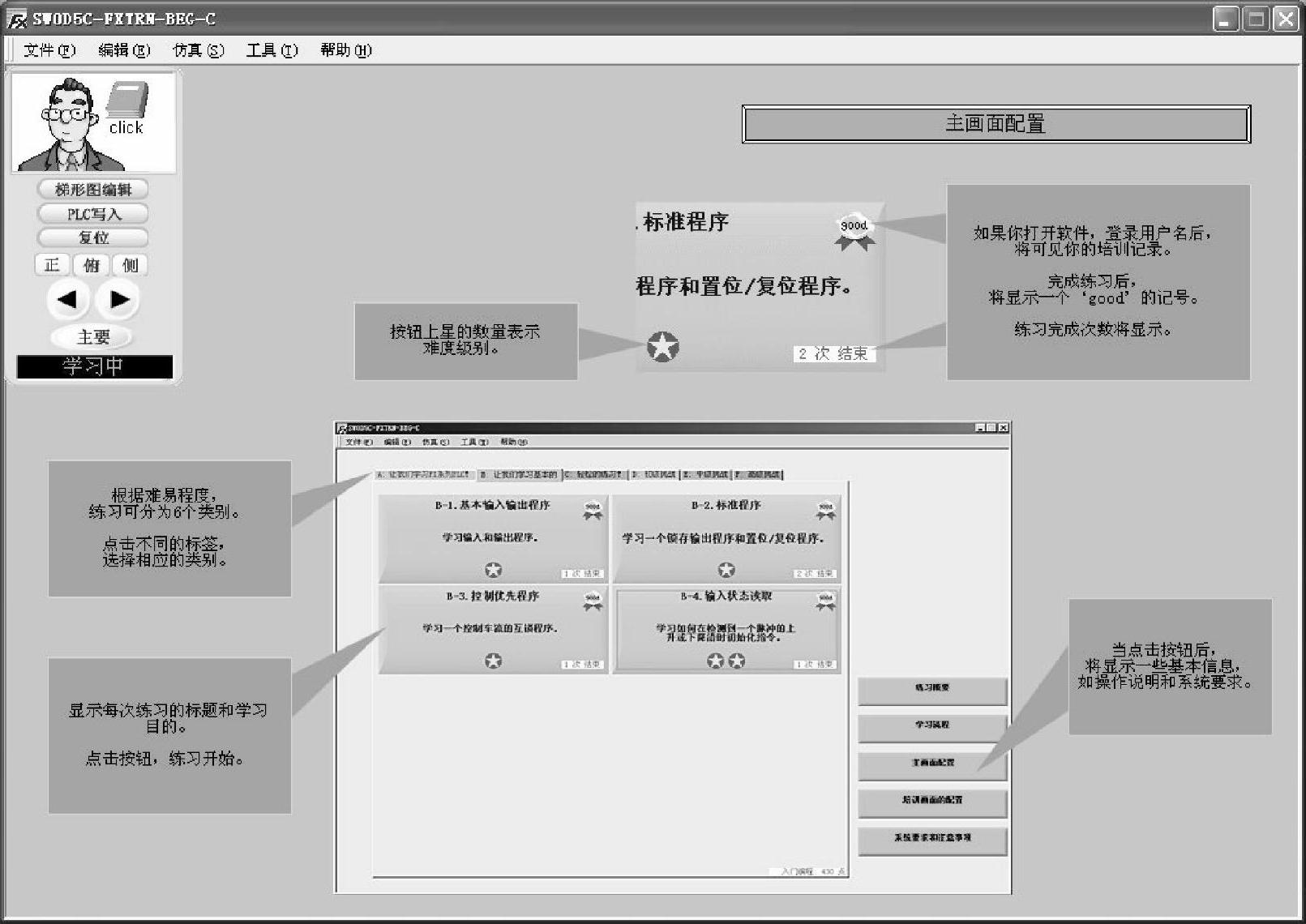Image resolution: width=1306 pixels, height=924 pixels.
Task: Open the 帮助(H) menu
Action: pyautogui.click(x=346, y=50)
